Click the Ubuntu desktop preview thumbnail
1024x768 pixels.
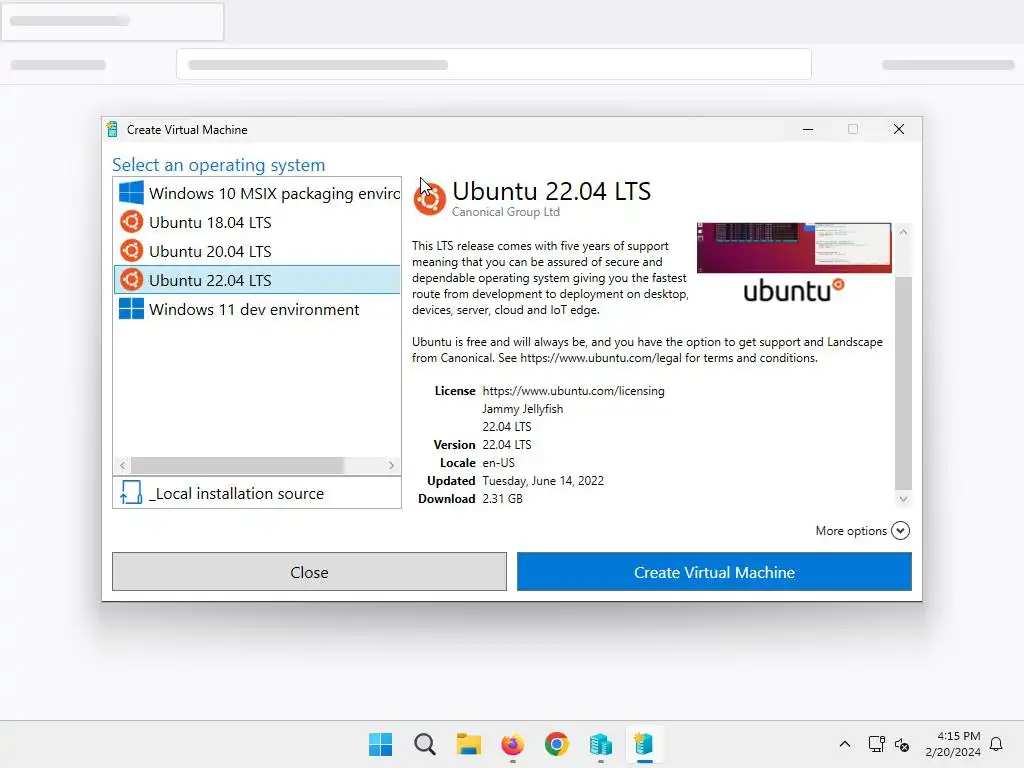pyautogui.click(x=793, y=247)
